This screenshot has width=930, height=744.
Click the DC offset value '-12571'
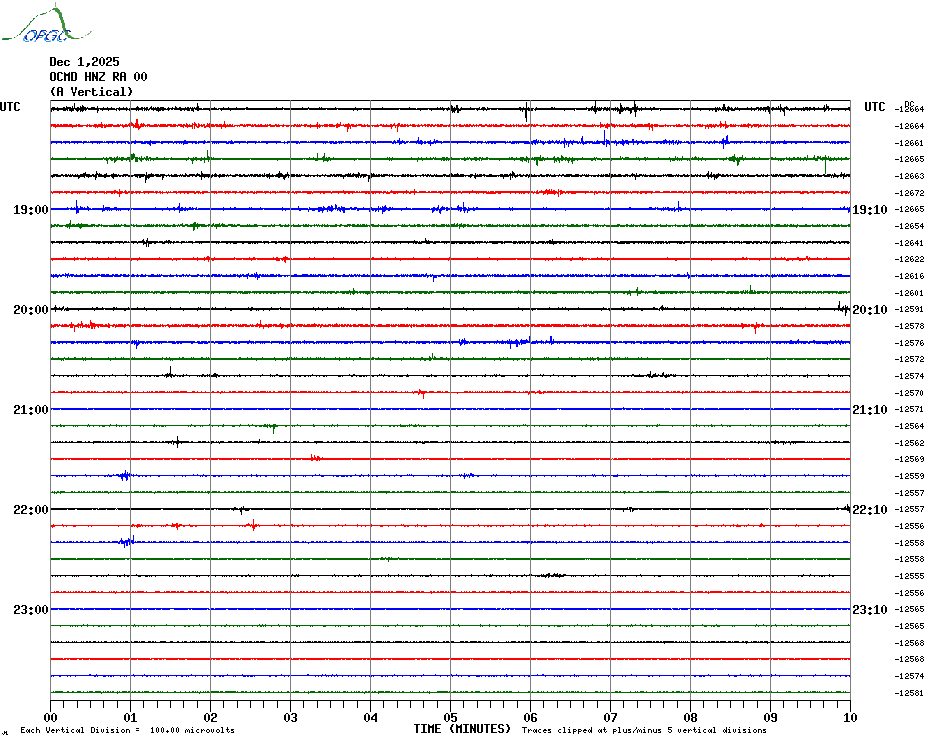910,409
